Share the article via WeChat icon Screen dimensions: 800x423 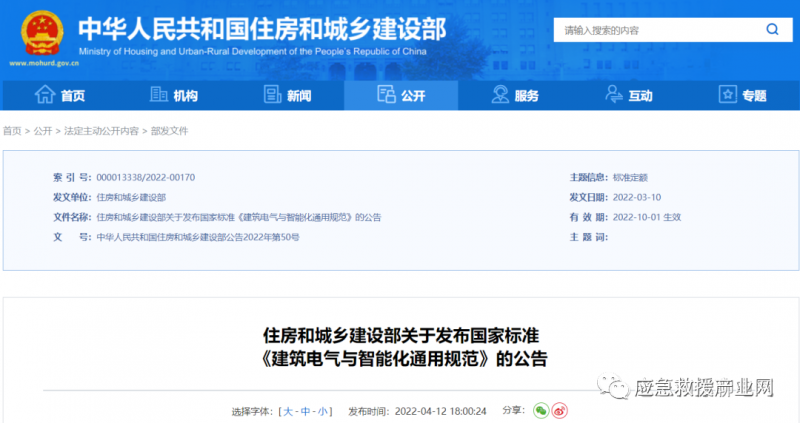[x=541, y=410]
